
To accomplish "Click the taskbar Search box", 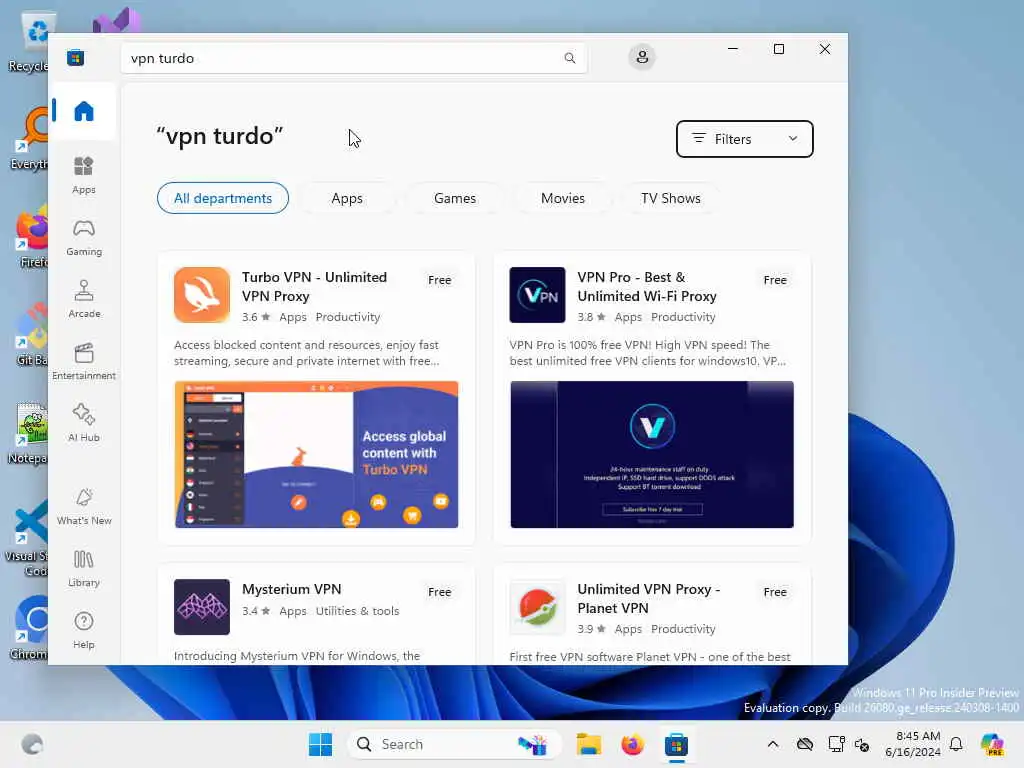I will [x=455, y=744].
